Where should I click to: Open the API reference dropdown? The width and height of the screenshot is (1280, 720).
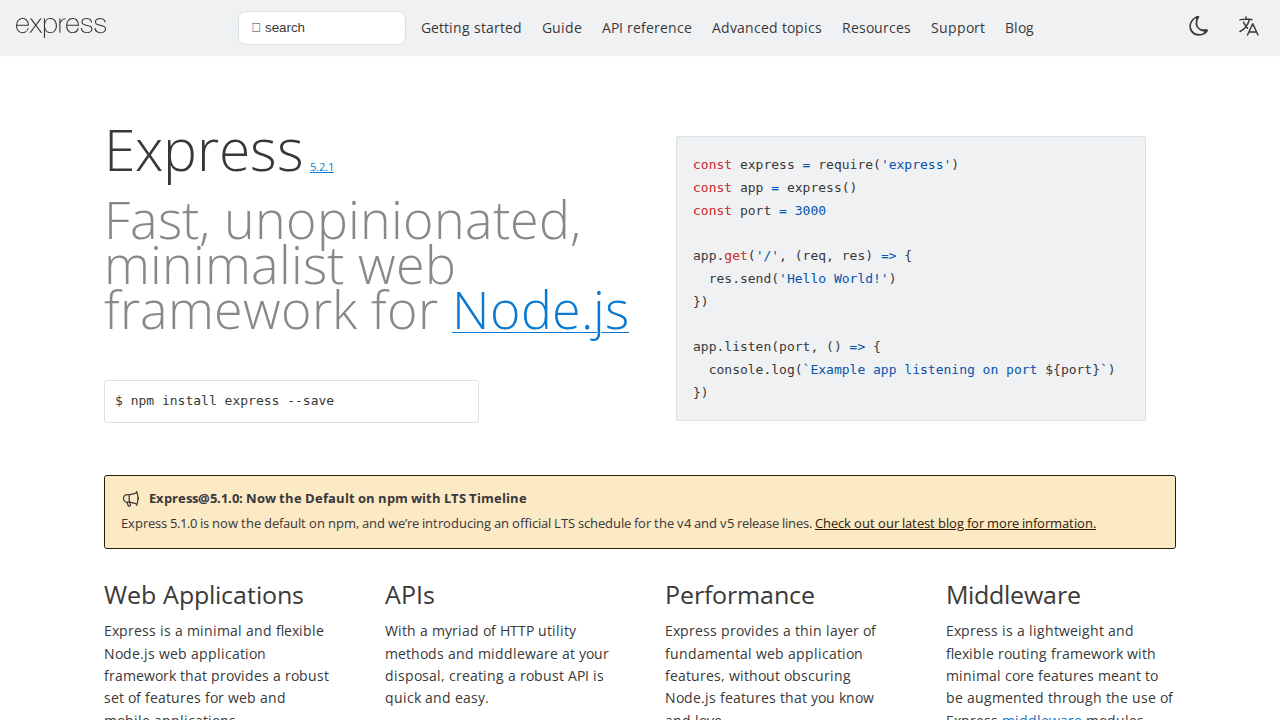tap(646, 28)
